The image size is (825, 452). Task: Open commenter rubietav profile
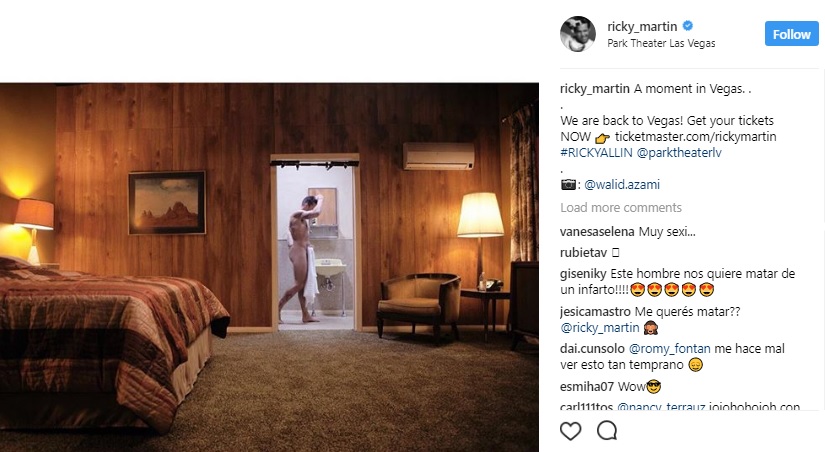pos(583,253)
